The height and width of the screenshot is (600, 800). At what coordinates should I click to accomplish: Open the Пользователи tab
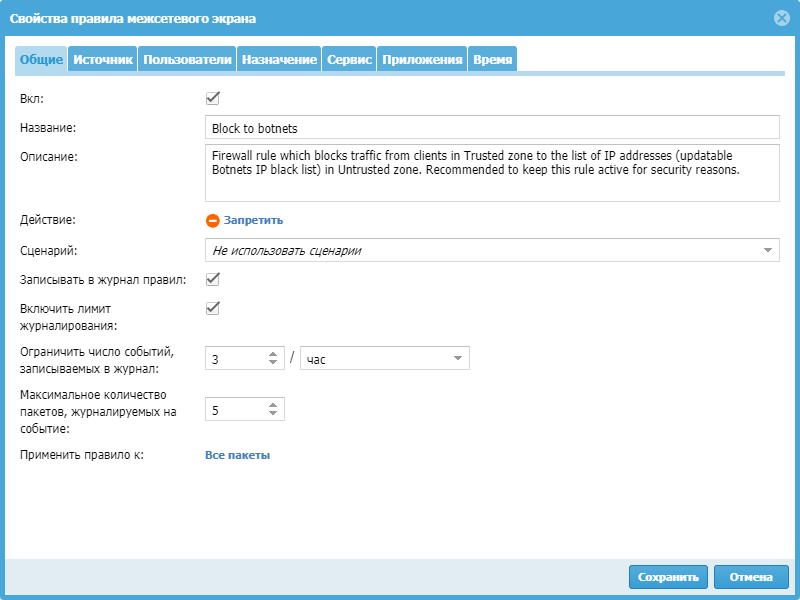point(188,60)
